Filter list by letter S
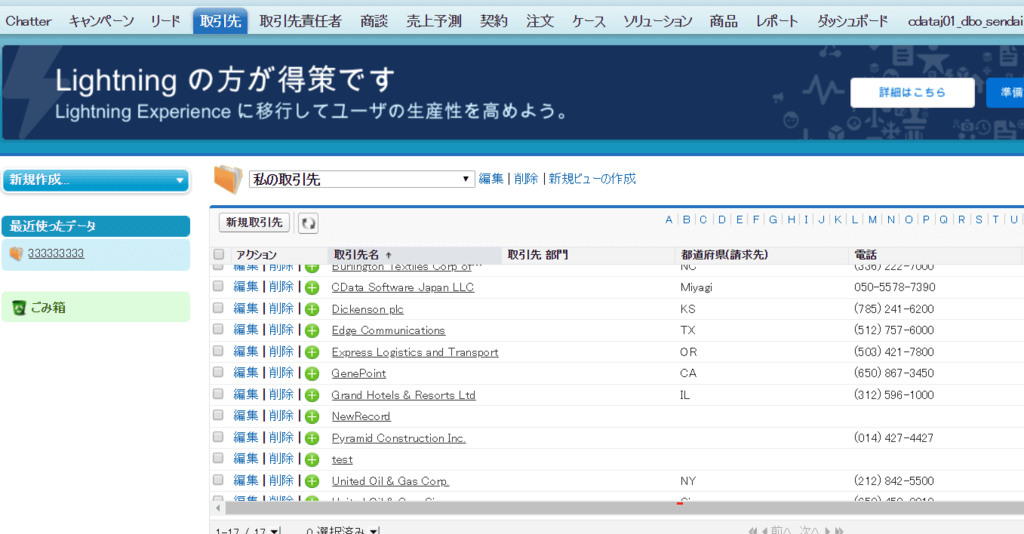Viewport: 1024px width, 534px height. tap(979, 220)
